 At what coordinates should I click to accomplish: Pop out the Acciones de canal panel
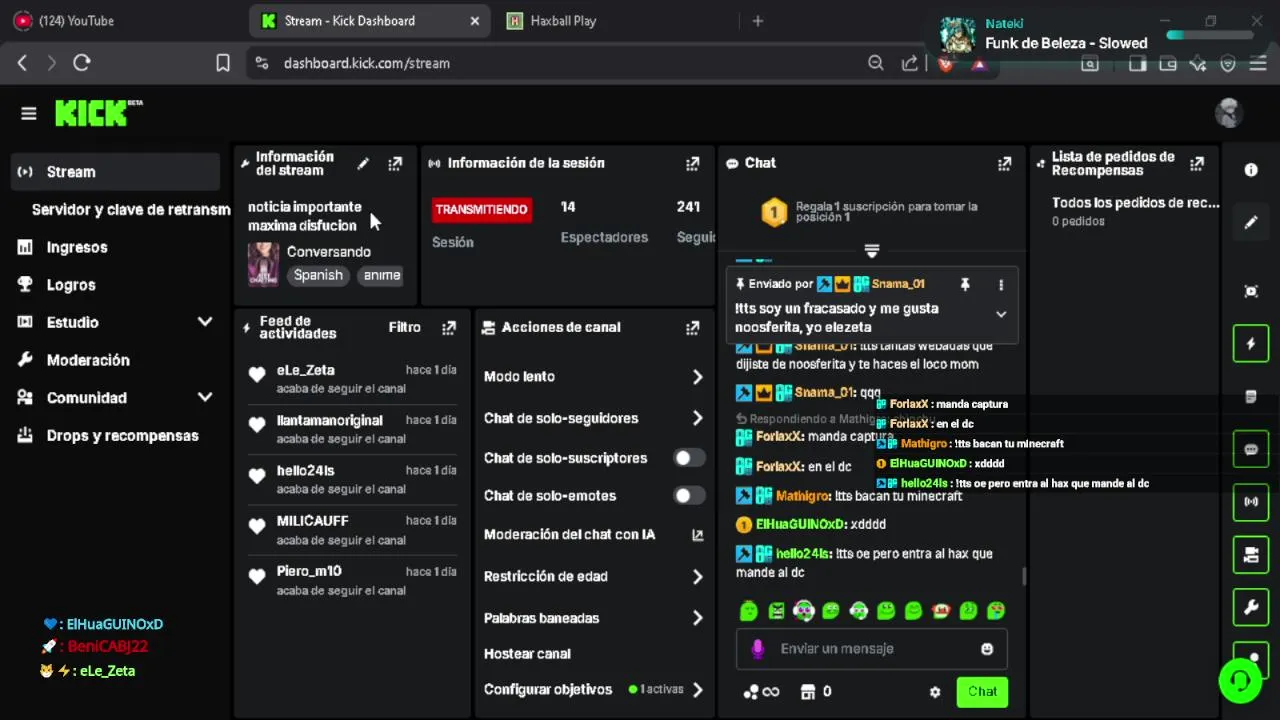692,327
